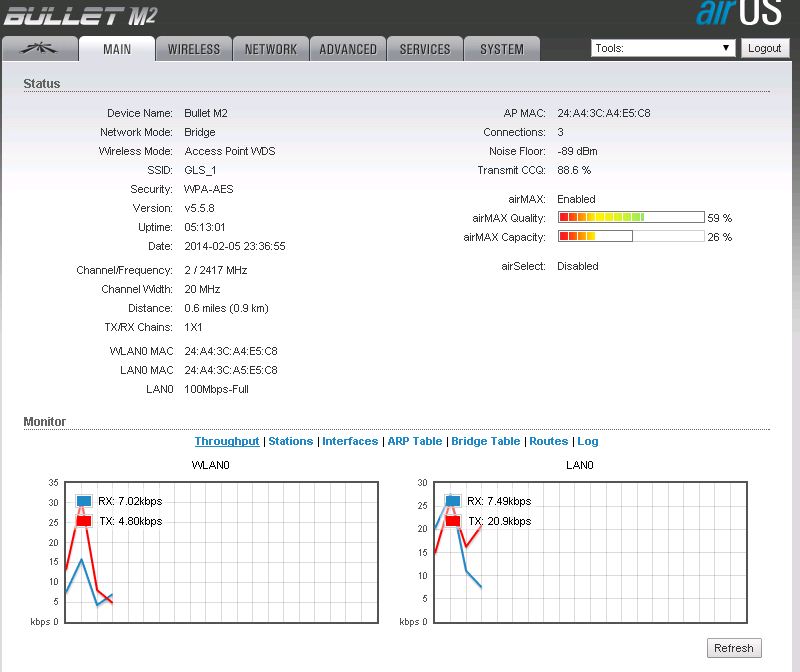Image resolution: width=800 pixels, height=672 pixels.
Task: Click the Noise Floor value -89 dBm
Action: pyautogui.click(x=577, y=152)
